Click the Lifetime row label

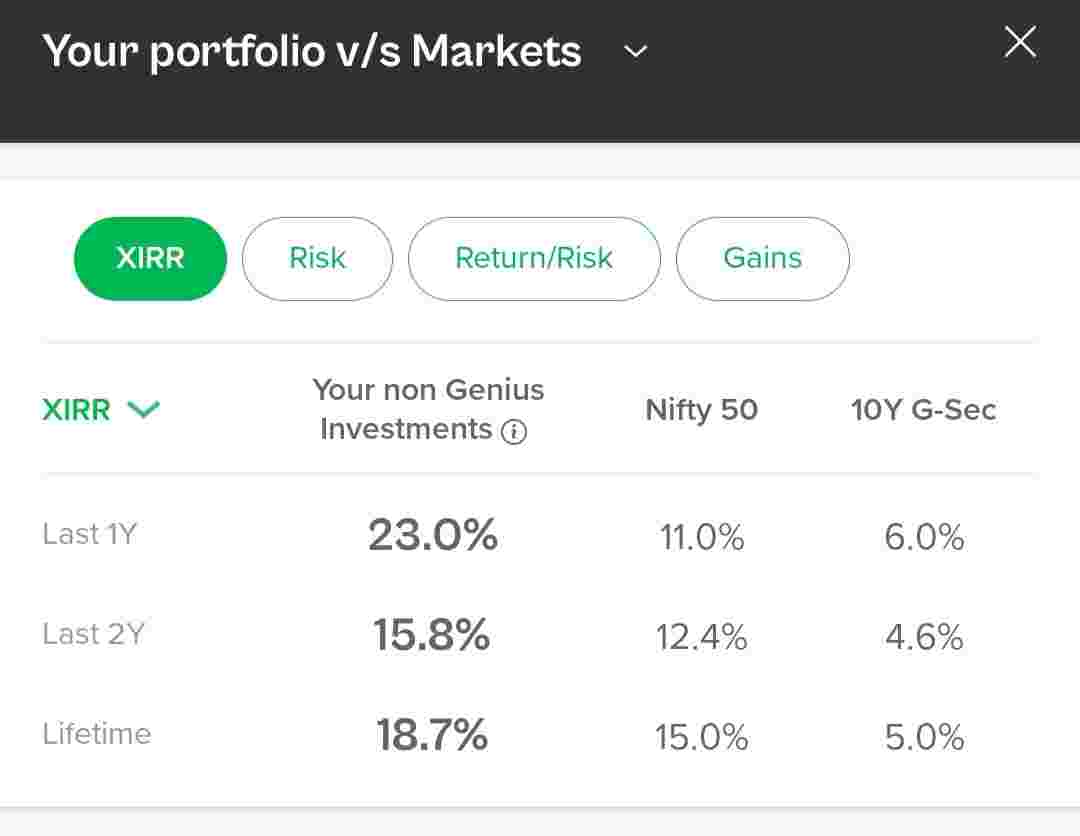coord(96,734)
